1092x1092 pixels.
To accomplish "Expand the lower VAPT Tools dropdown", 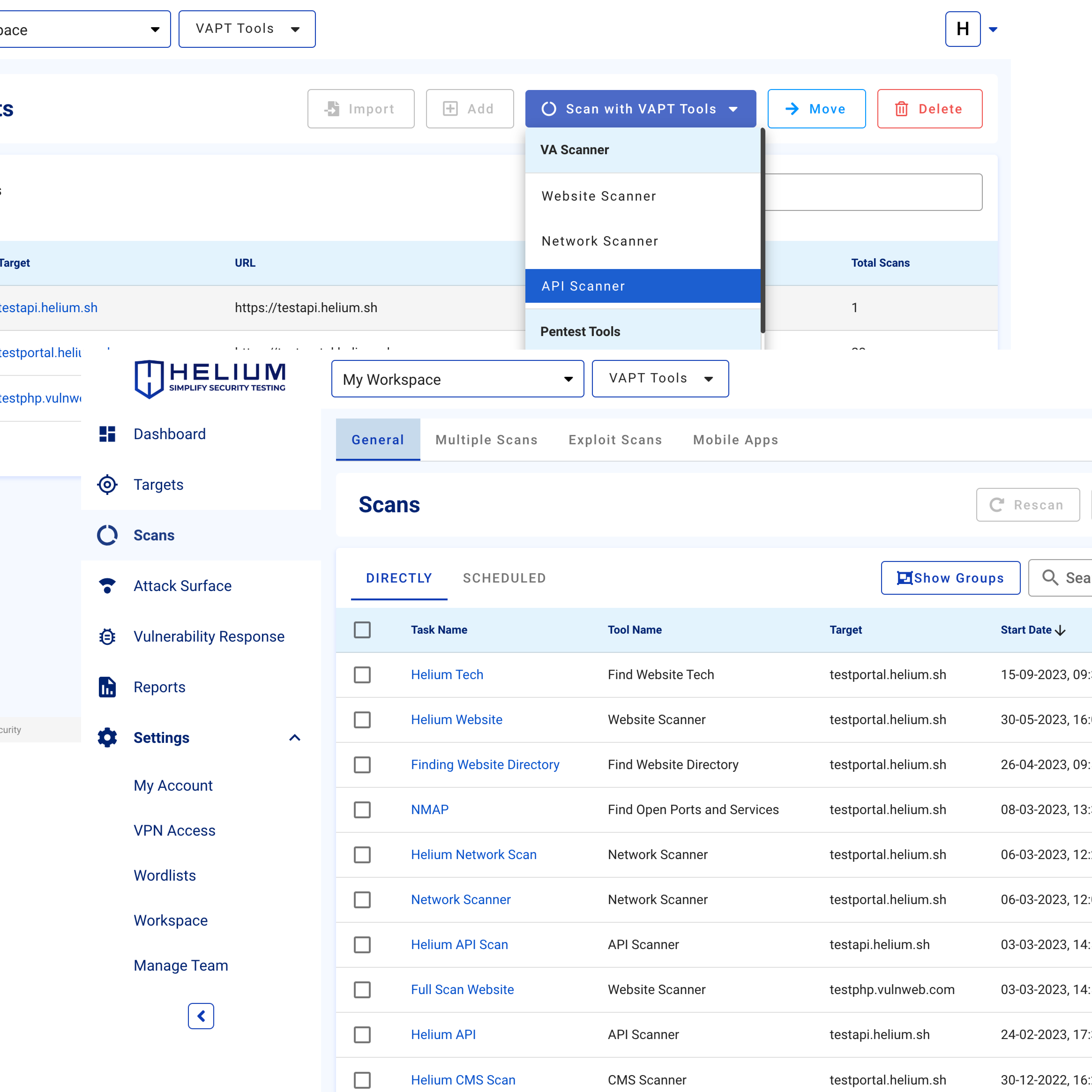I will click(660, 379).
